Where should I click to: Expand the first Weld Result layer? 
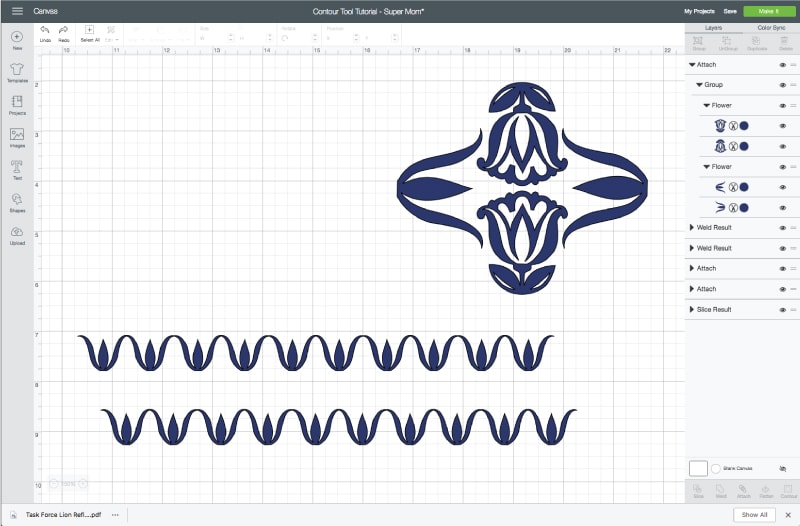(691, 228)
